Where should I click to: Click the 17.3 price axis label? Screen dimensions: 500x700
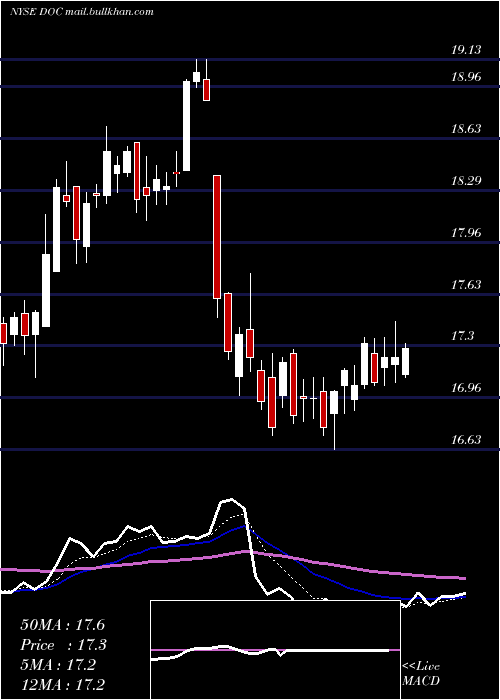(x=462, y=336)
